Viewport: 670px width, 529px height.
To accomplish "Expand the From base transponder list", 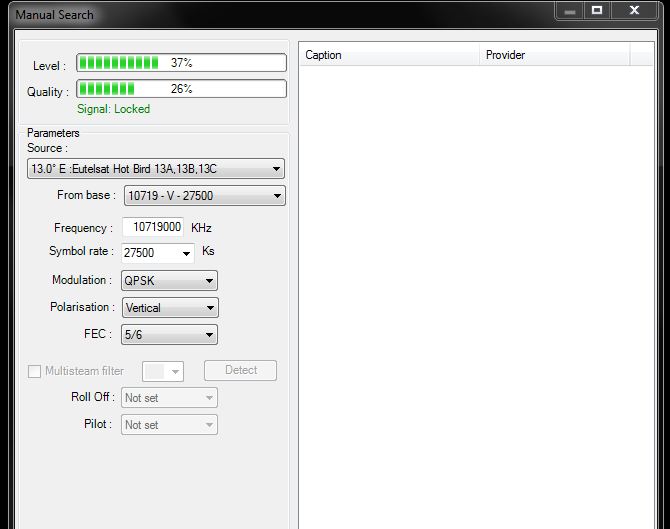I will click(204, 196).
